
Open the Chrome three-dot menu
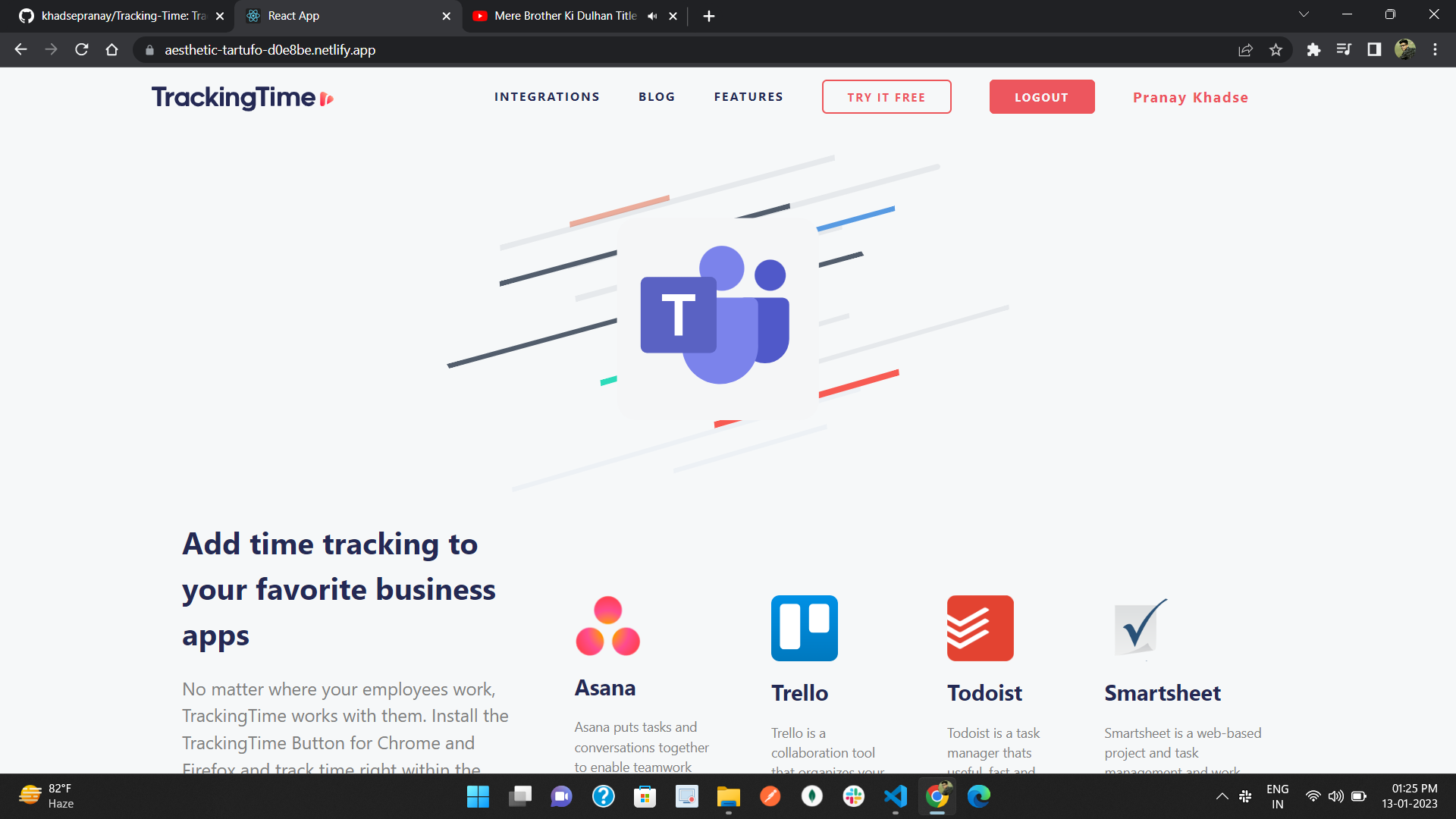[1435, 50]
